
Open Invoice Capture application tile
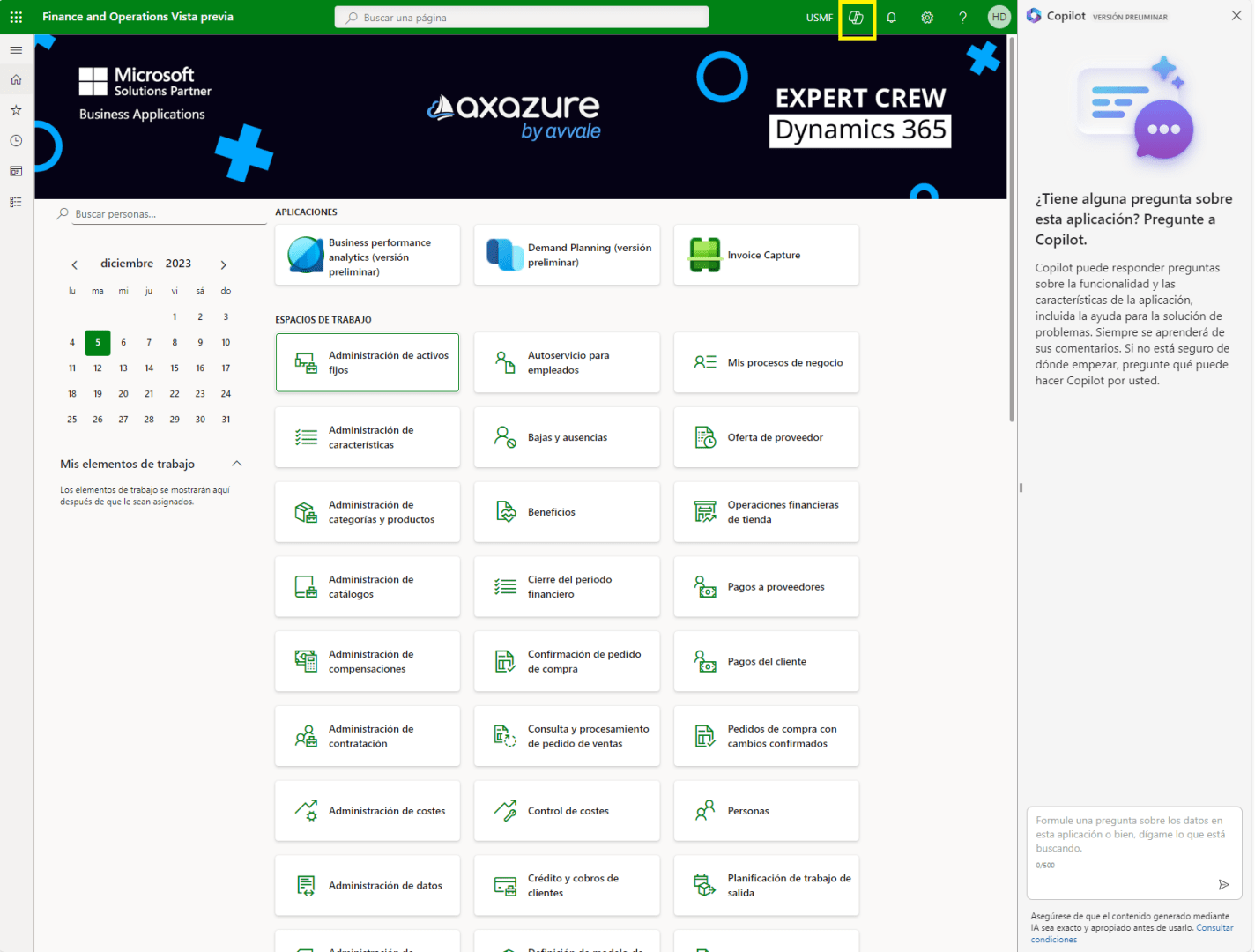(x=766, y=256)
